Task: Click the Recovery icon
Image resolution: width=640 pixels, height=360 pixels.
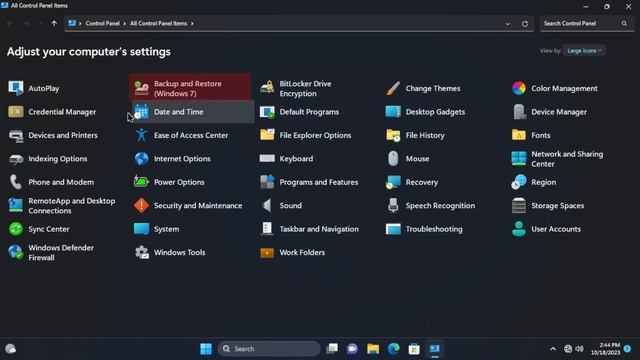Action: click(393, 182)
